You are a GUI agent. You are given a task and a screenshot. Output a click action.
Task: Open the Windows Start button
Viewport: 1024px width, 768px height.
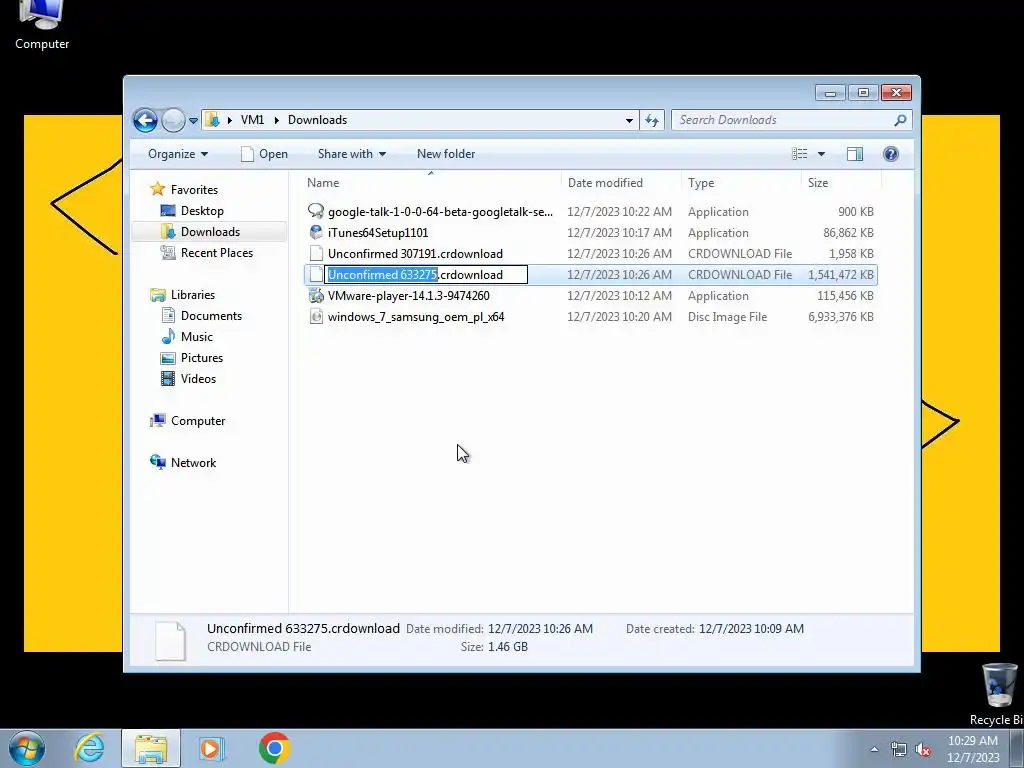tap(27, 748)
